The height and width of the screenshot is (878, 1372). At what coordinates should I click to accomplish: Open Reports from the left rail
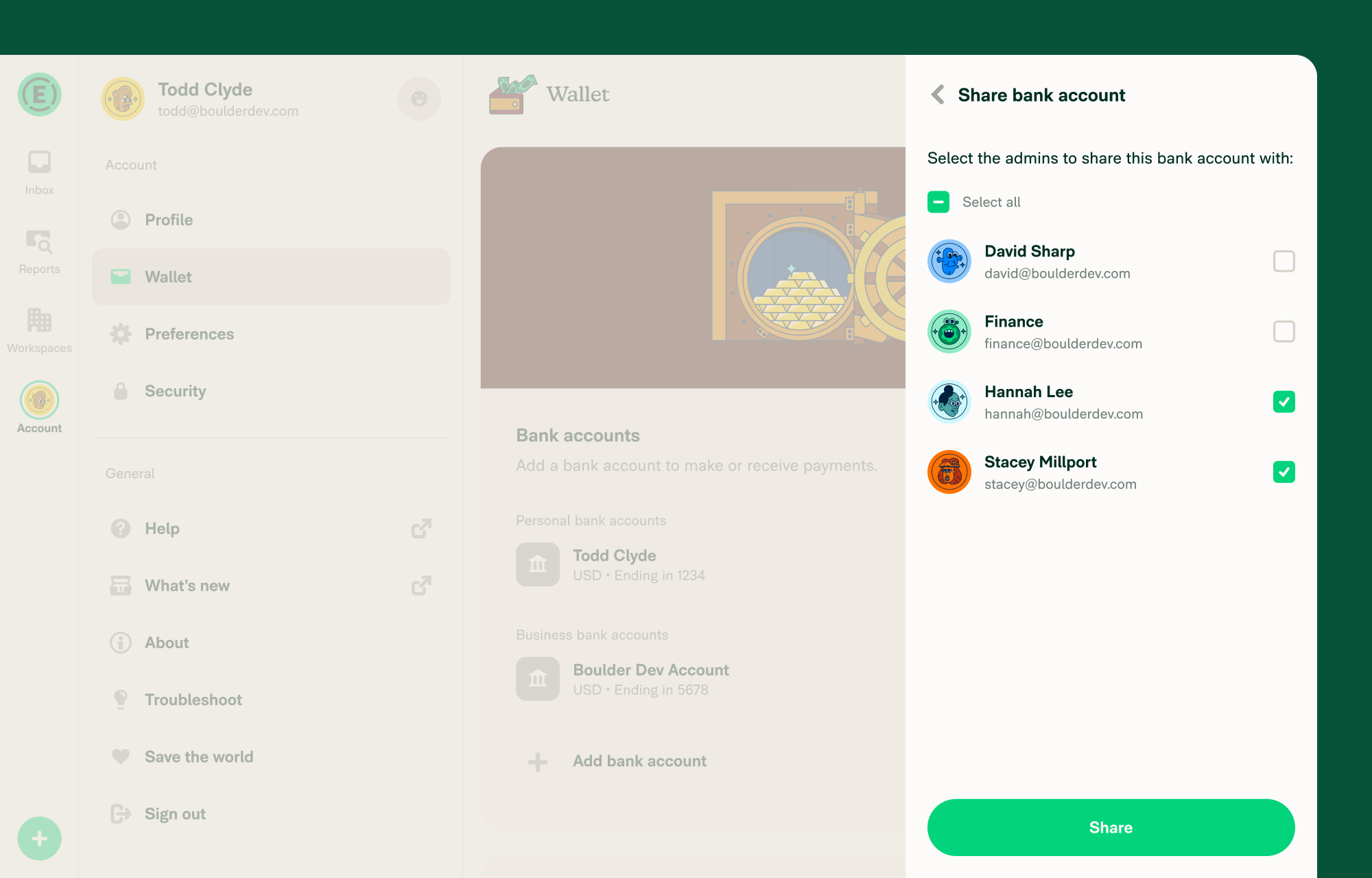pyautogui.click(x=39, y=241)
